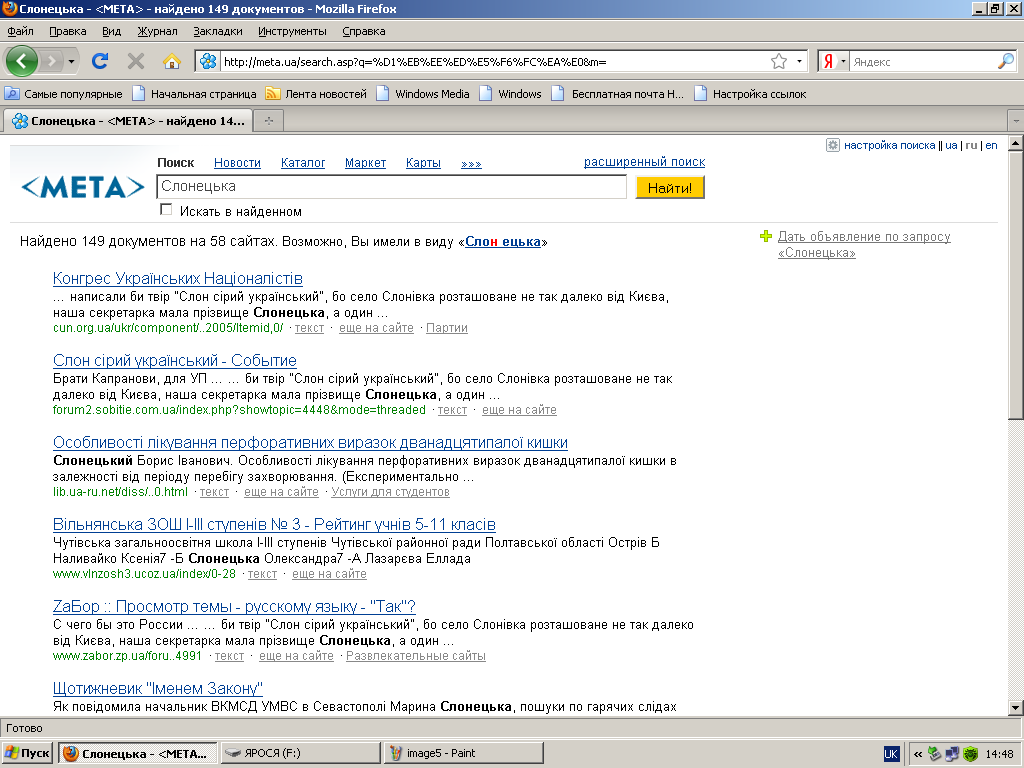Open the Журнал menu
Image resolution: width=1024 pixels, height=768 pixels.
tap(157, 31)
